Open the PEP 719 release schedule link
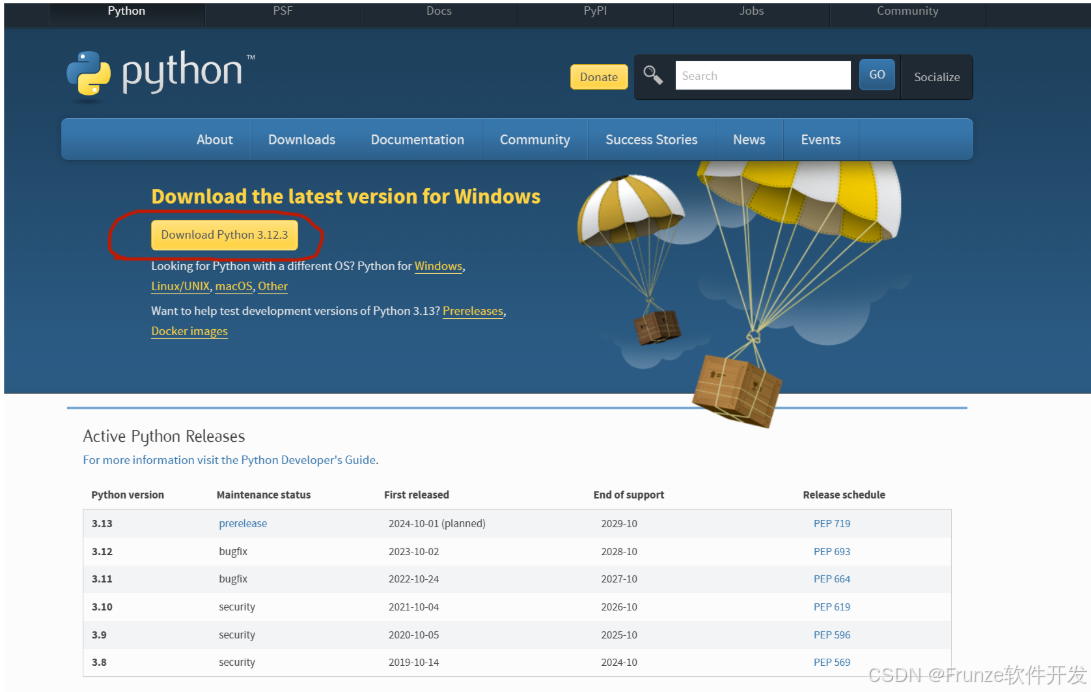1091x692 pixels. [832, 524]
